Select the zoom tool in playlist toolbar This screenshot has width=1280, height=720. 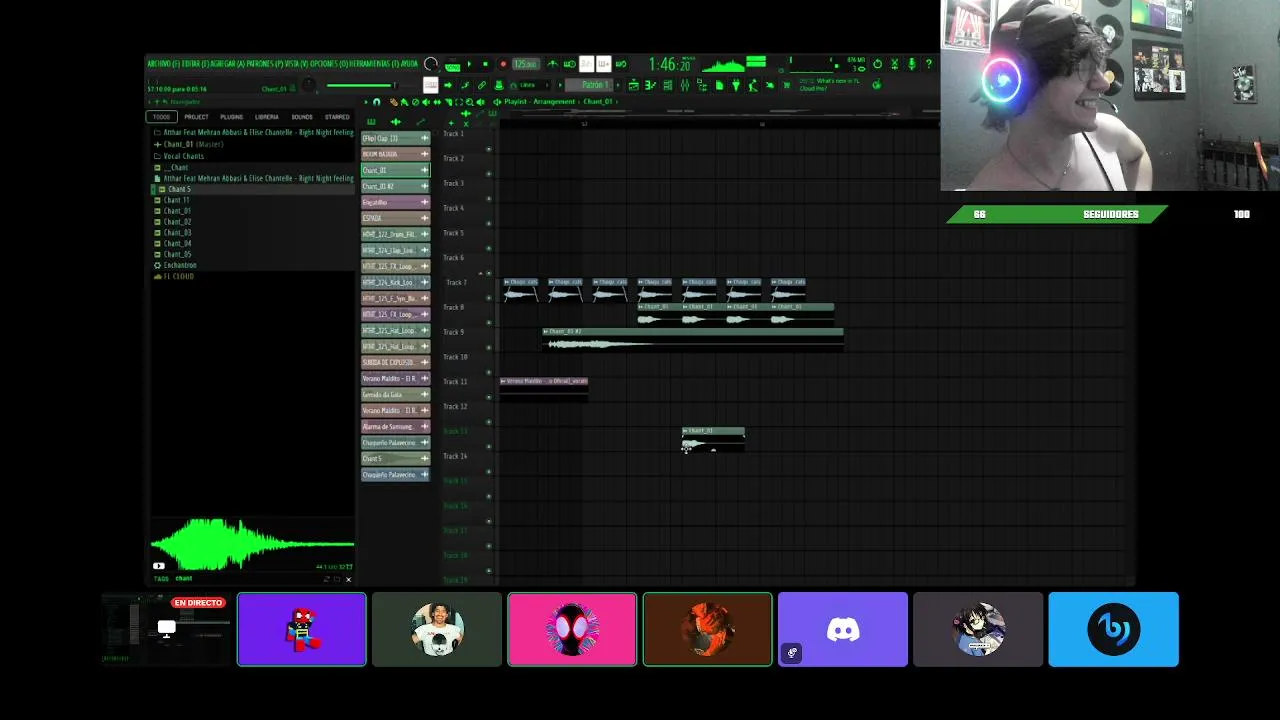click(x=470, y=102)
